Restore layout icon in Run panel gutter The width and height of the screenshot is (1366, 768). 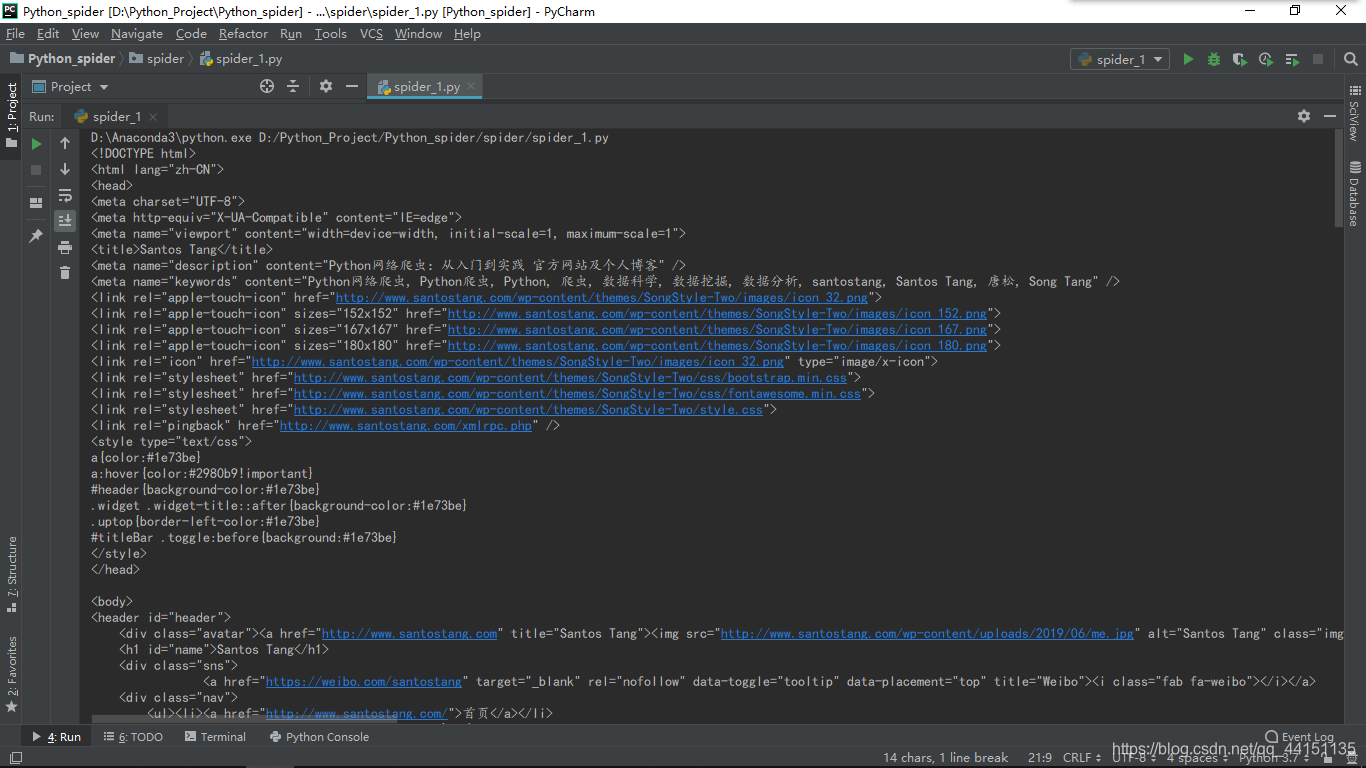(x=36, y=202)
